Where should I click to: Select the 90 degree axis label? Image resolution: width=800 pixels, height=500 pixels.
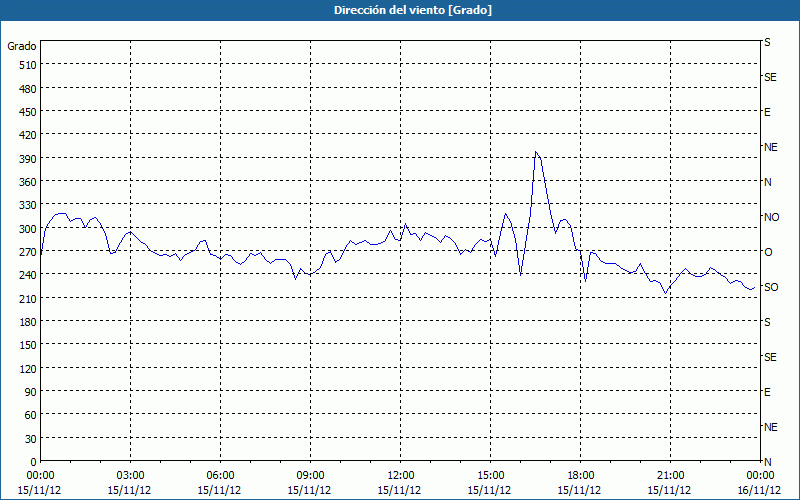coord(31,392)
